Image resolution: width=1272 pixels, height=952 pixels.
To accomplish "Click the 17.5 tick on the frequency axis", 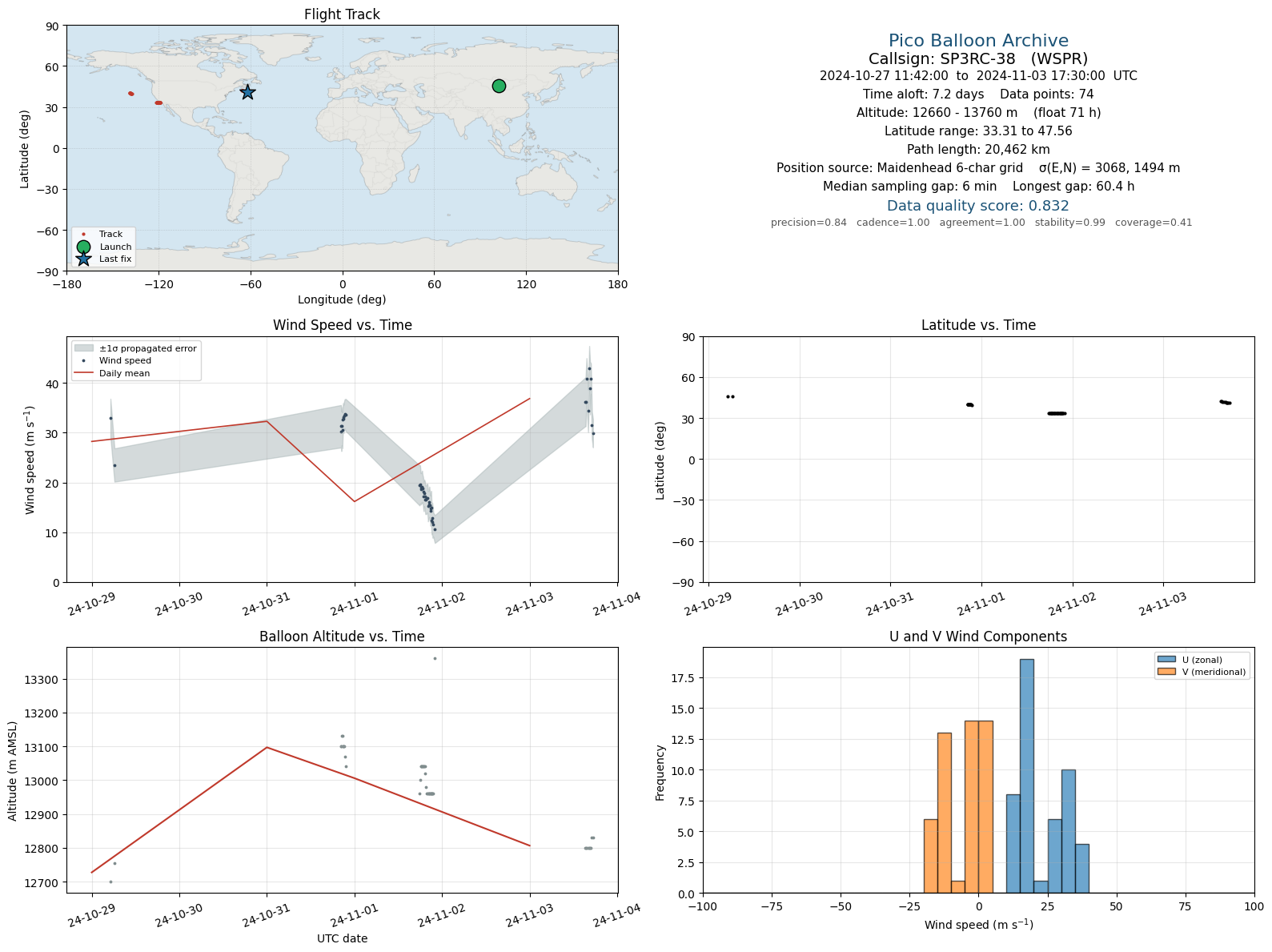I will tap(684, 678).
